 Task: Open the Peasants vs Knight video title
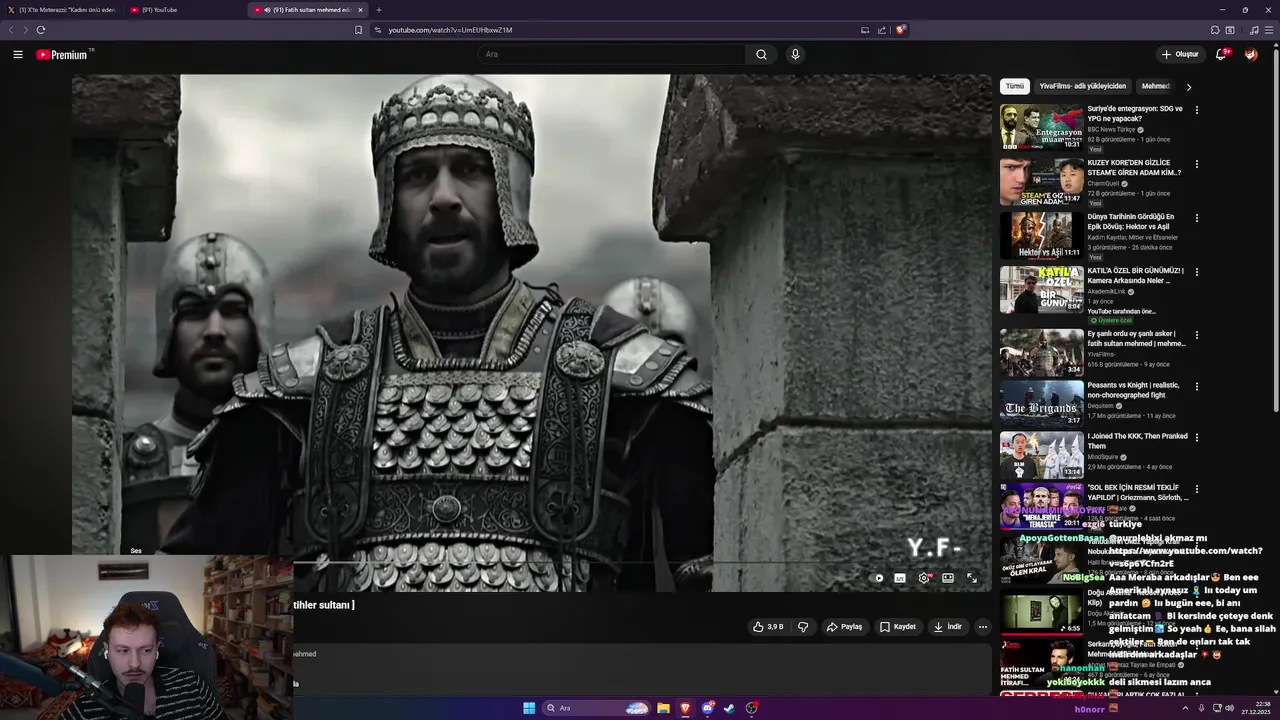1133,390
